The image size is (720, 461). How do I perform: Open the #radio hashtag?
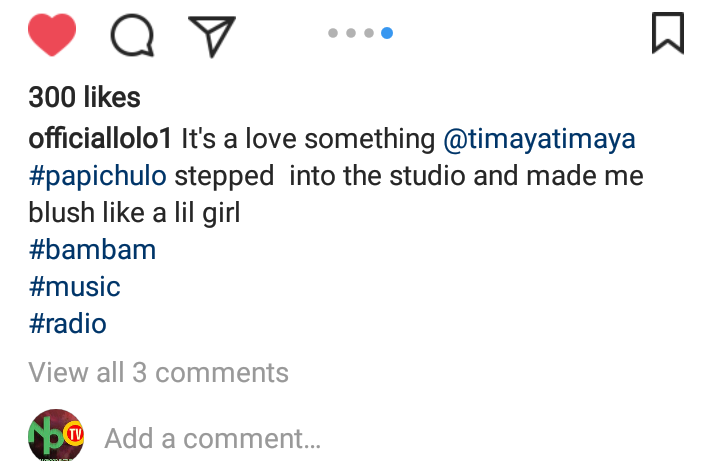(x=67, y=324)
